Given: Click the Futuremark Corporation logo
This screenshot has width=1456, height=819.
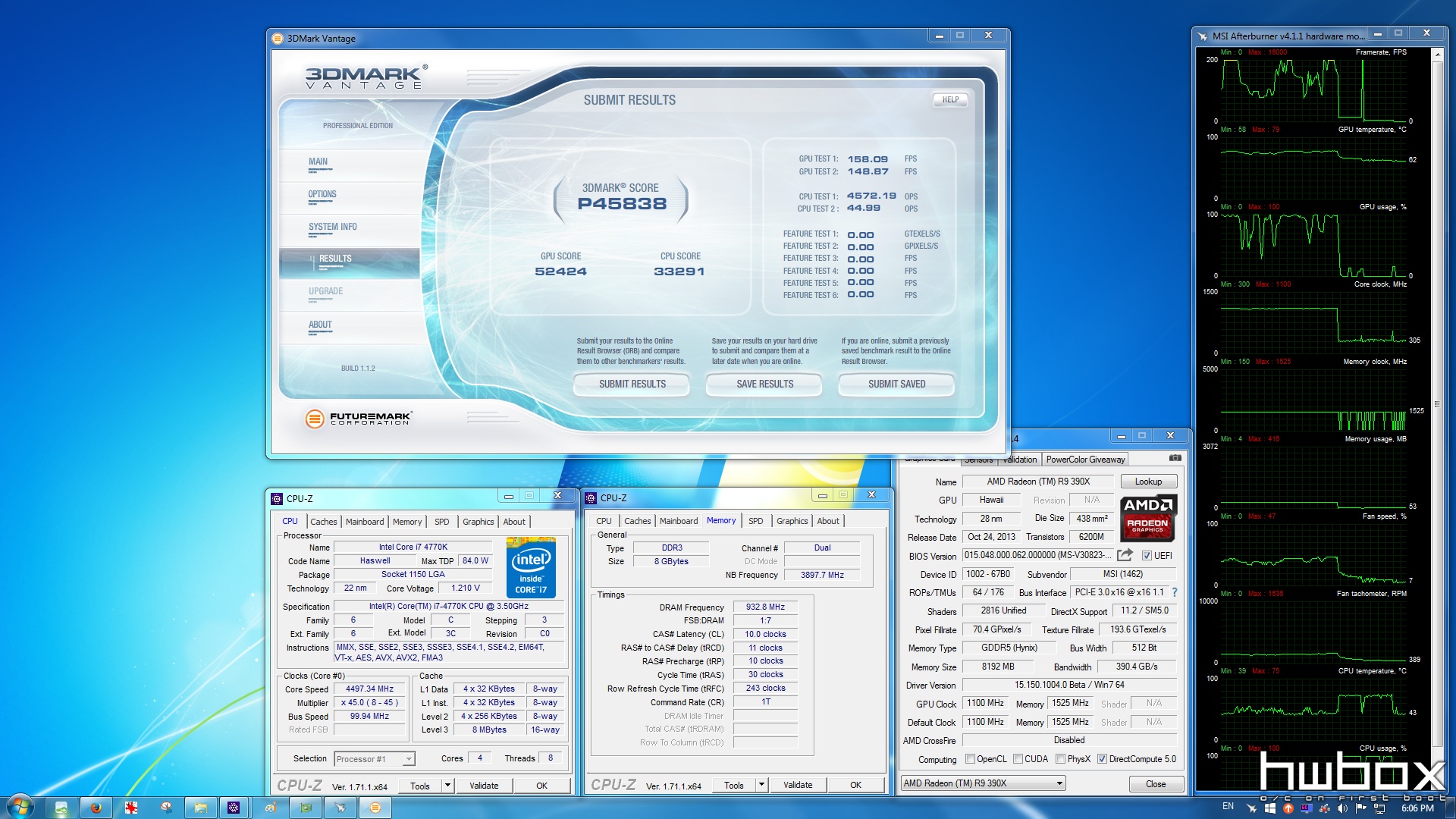Looking at the screenshot, I should click(x=358, y=418).
